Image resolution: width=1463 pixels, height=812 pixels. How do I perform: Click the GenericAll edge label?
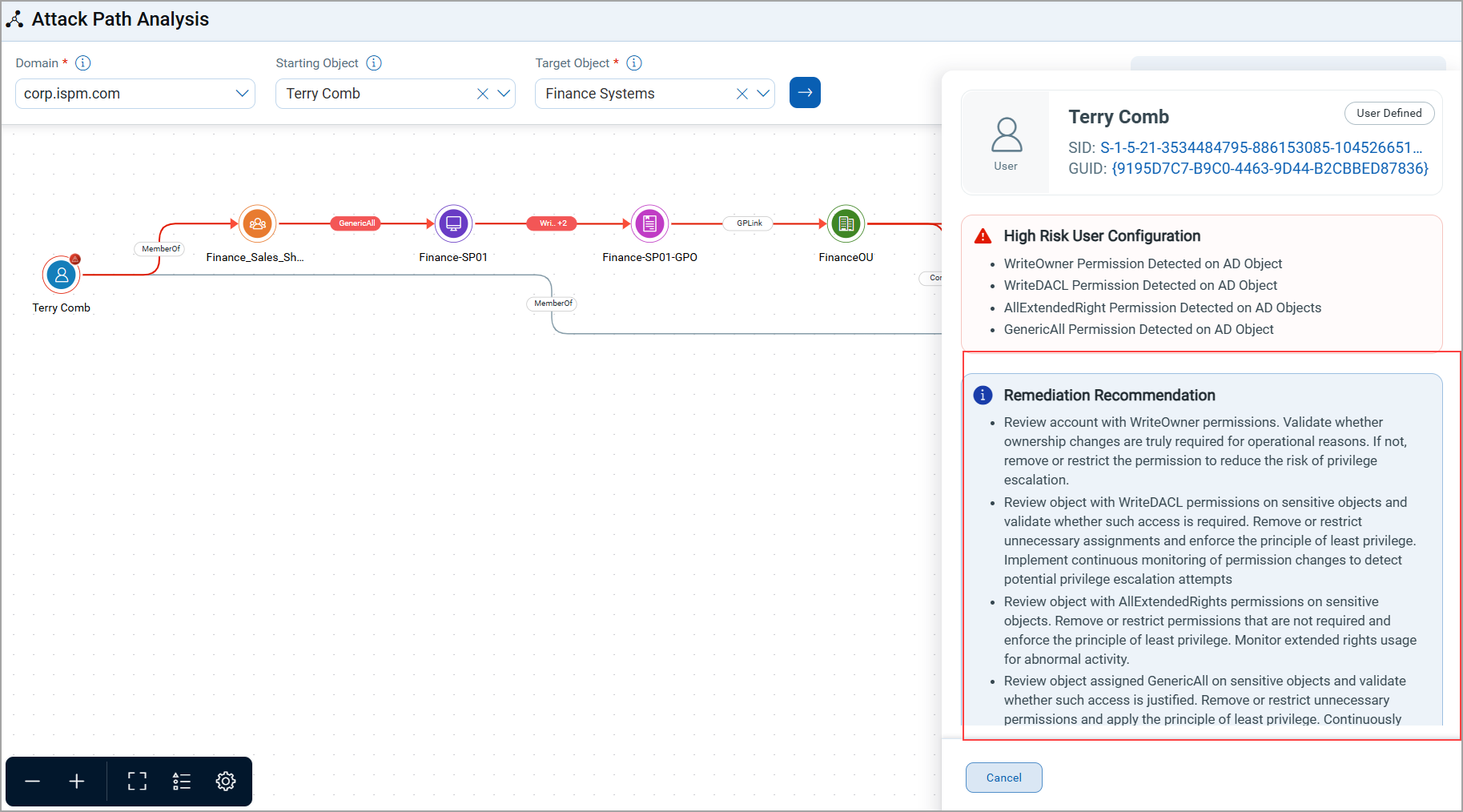pos(356,223)
